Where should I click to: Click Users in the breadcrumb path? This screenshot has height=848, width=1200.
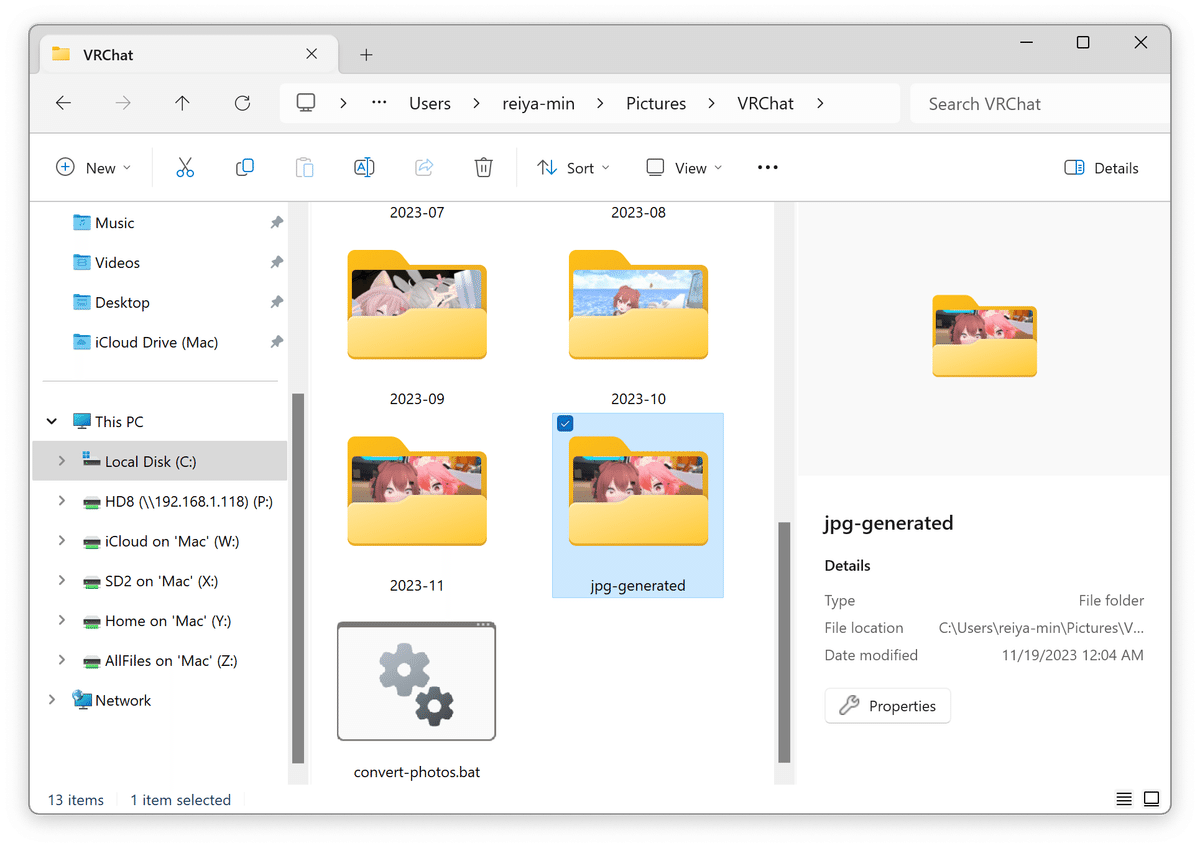(430, 103)
